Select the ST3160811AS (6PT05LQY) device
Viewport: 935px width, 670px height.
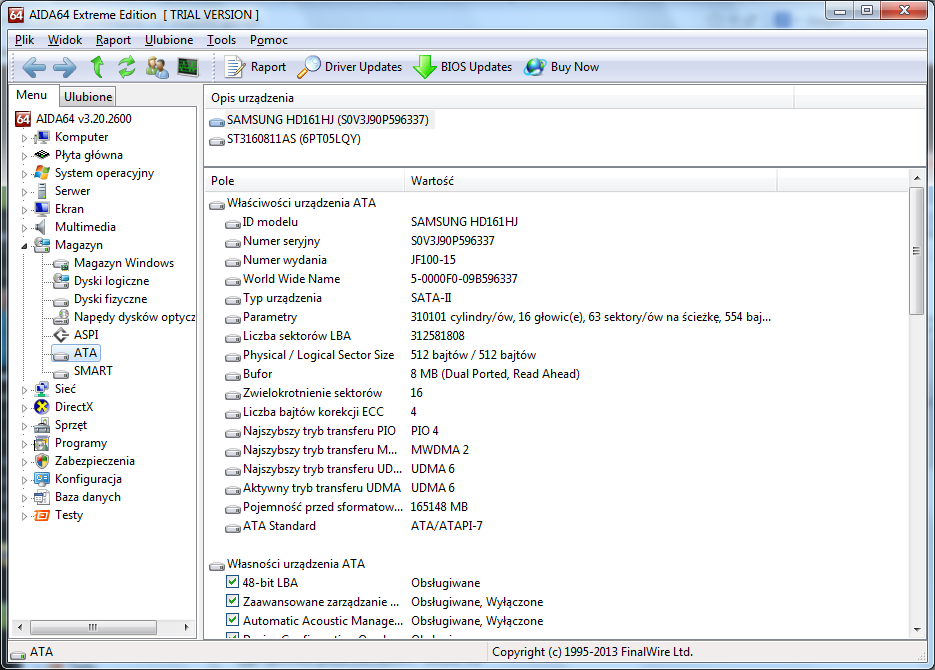tap(293, 139)
